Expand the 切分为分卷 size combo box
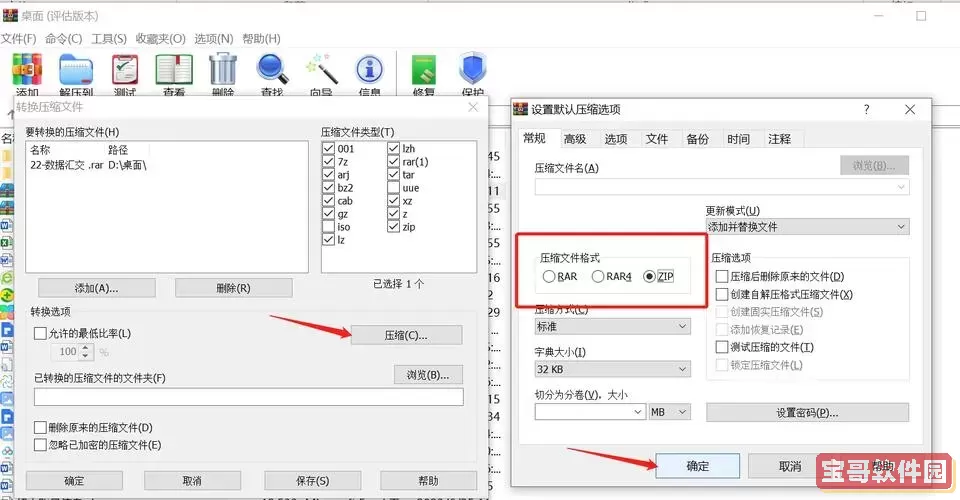 [x=637, y=412]
